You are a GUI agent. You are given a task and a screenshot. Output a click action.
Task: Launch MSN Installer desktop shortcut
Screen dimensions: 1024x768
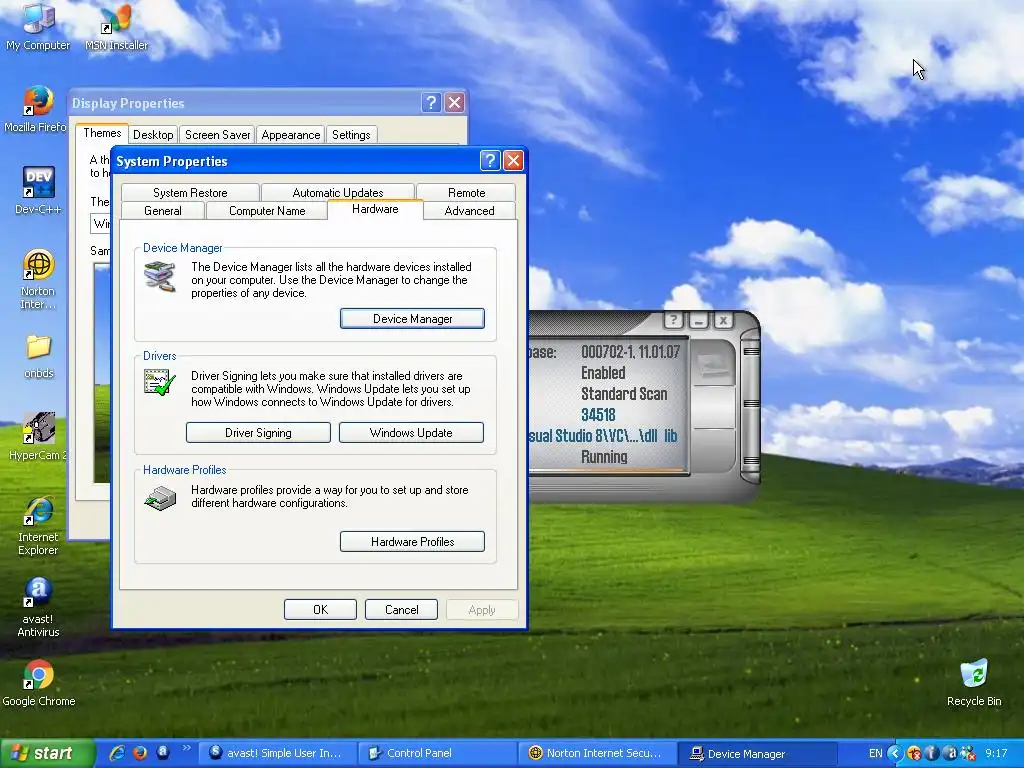point(116,26)
